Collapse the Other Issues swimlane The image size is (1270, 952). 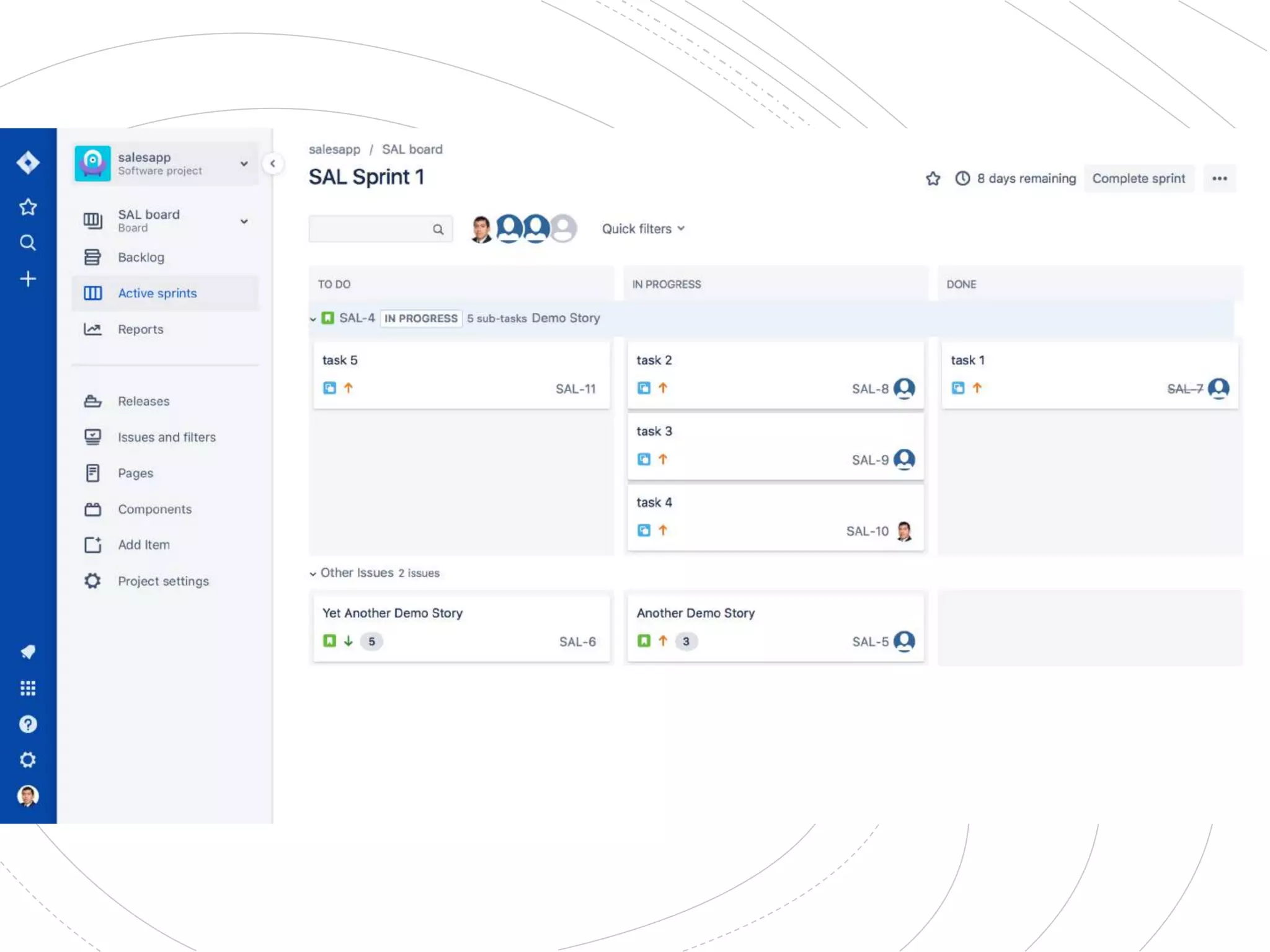click(313, 574)
